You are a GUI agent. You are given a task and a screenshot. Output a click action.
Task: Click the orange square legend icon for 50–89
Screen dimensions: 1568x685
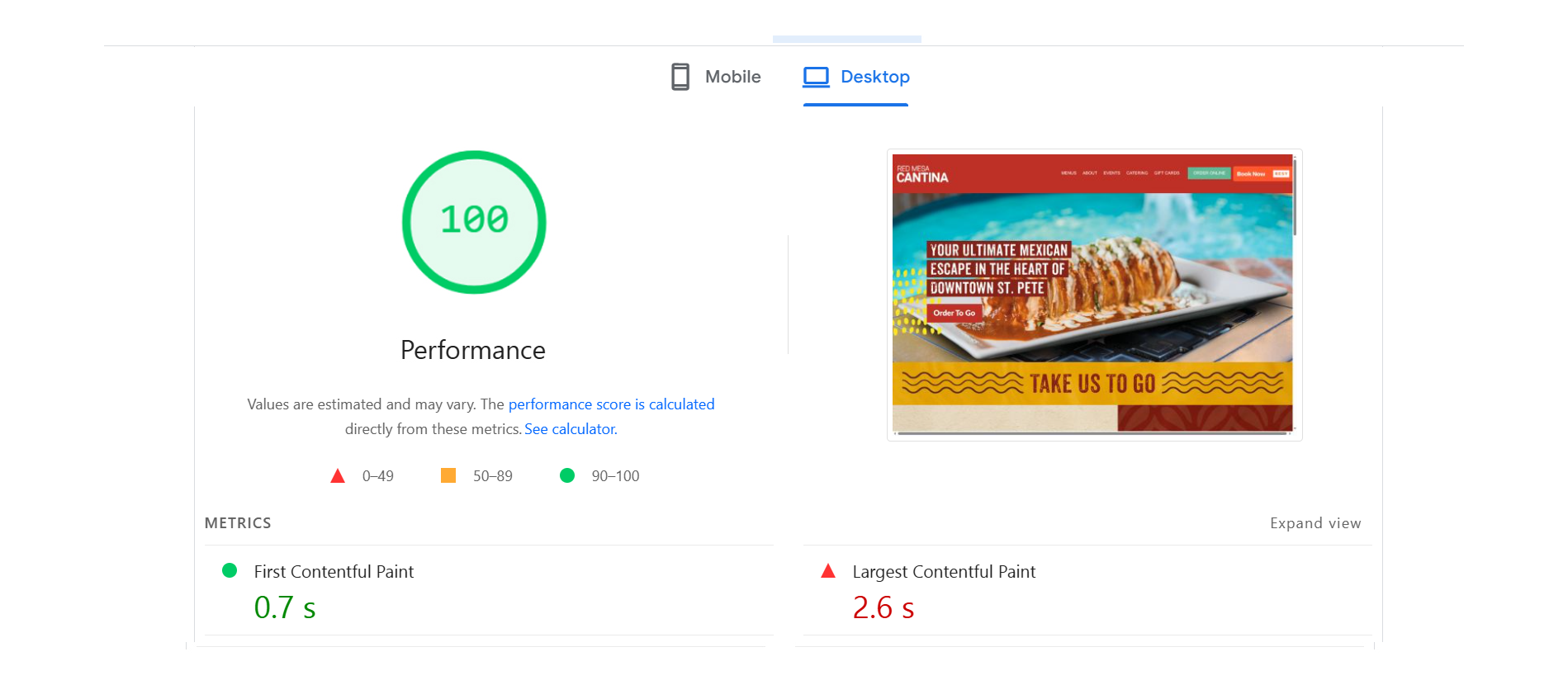click(448, 475)
